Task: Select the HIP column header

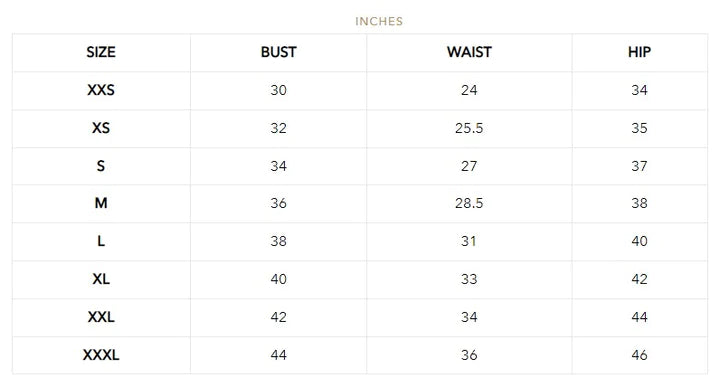Action: point(639,52)
